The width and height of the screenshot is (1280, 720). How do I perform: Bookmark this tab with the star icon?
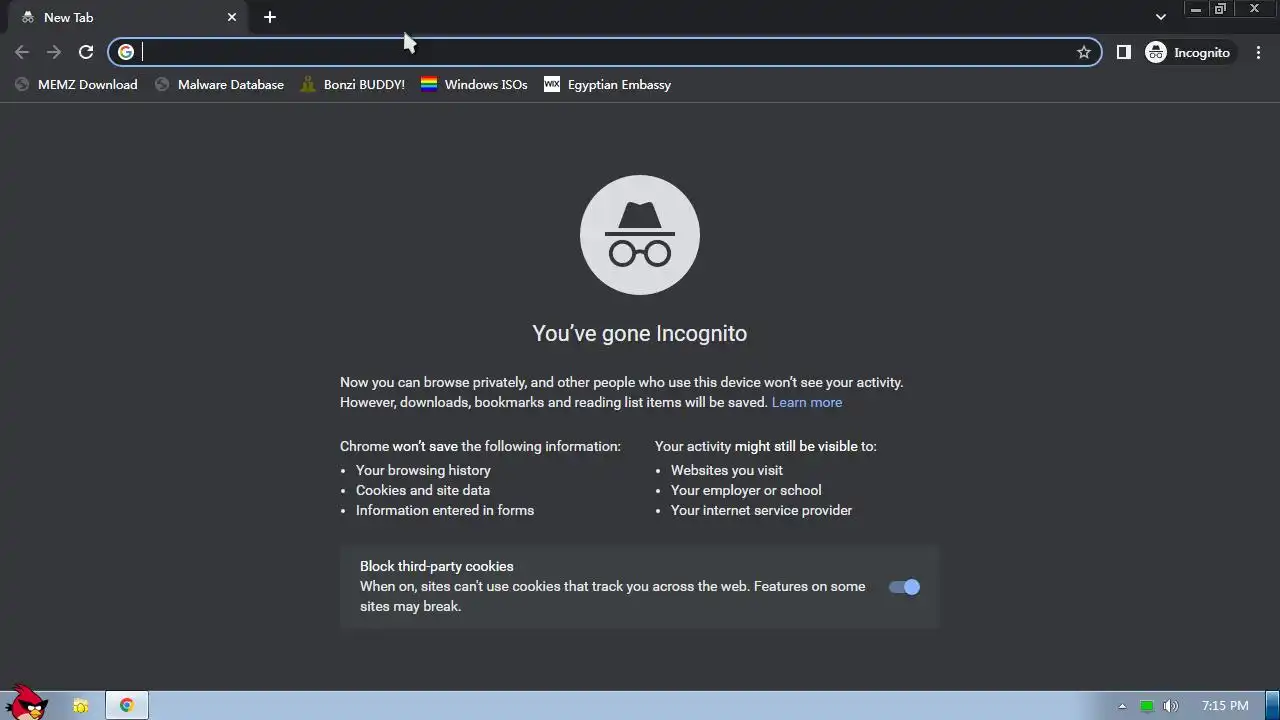click(1084, 52)
